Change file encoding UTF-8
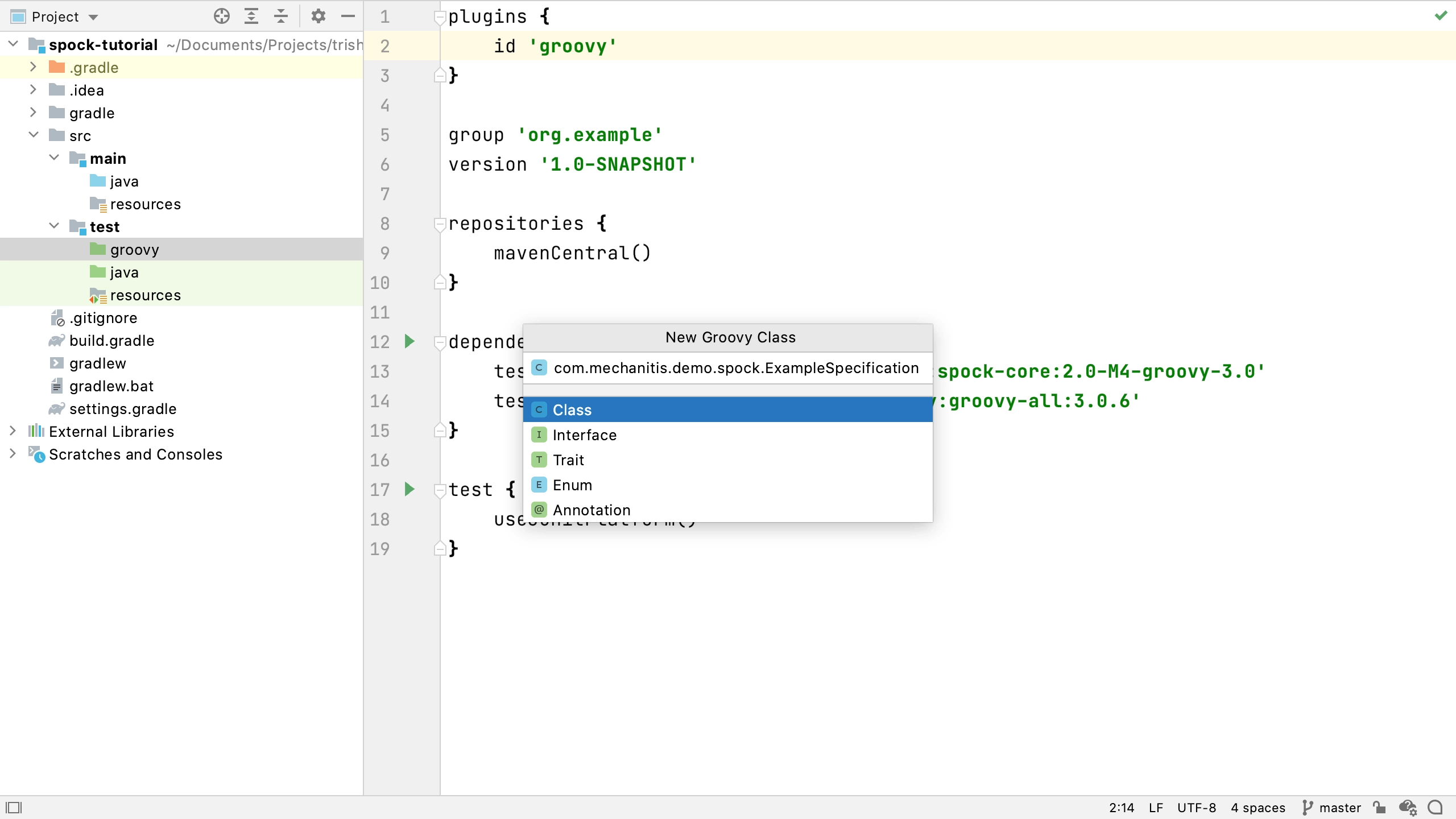 tap(1197, 808)
